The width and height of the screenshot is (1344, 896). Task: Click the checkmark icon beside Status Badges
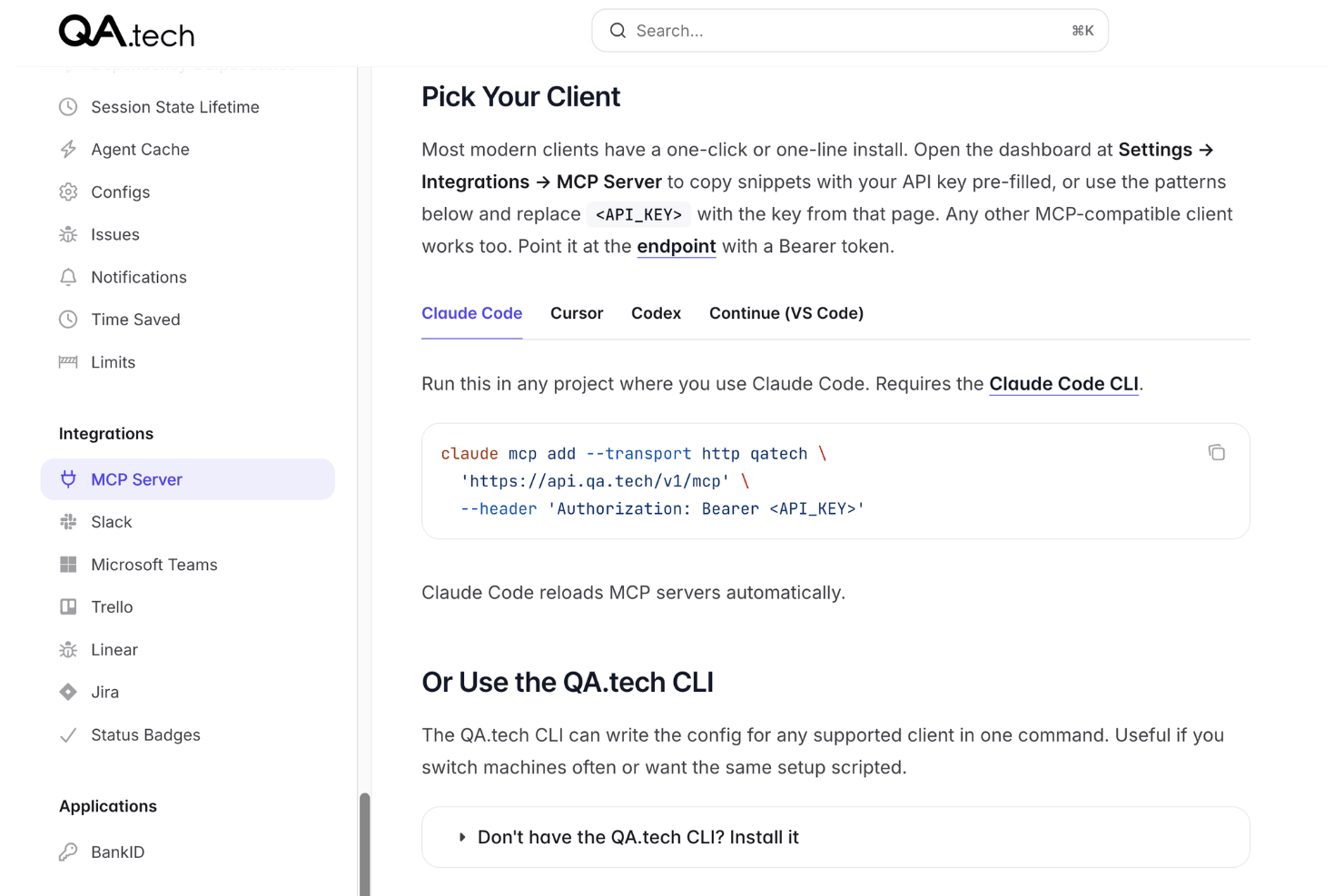tap(68, 735)
